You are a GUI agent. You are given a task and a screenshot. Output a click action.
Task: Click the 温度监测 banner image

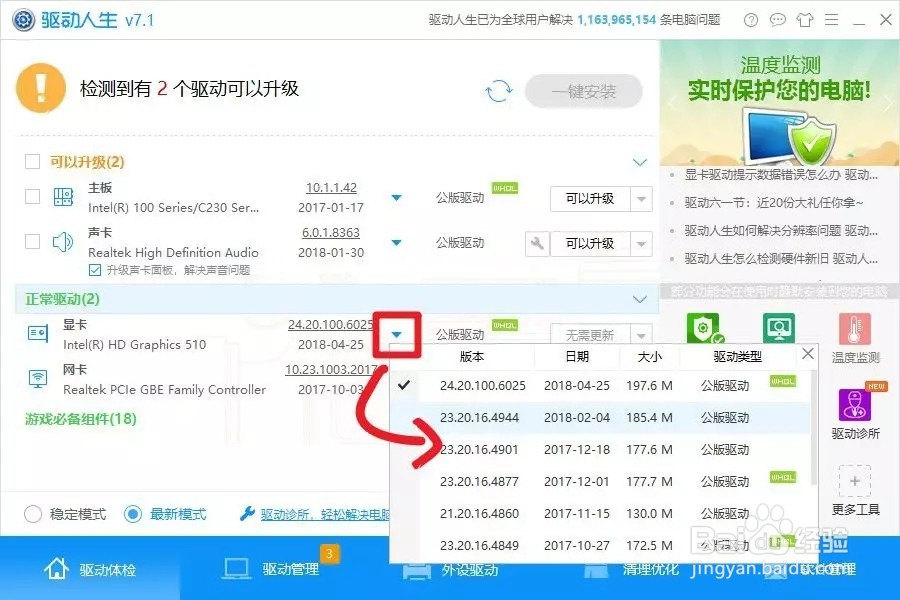pyautogui.click(x=779, y=103)
